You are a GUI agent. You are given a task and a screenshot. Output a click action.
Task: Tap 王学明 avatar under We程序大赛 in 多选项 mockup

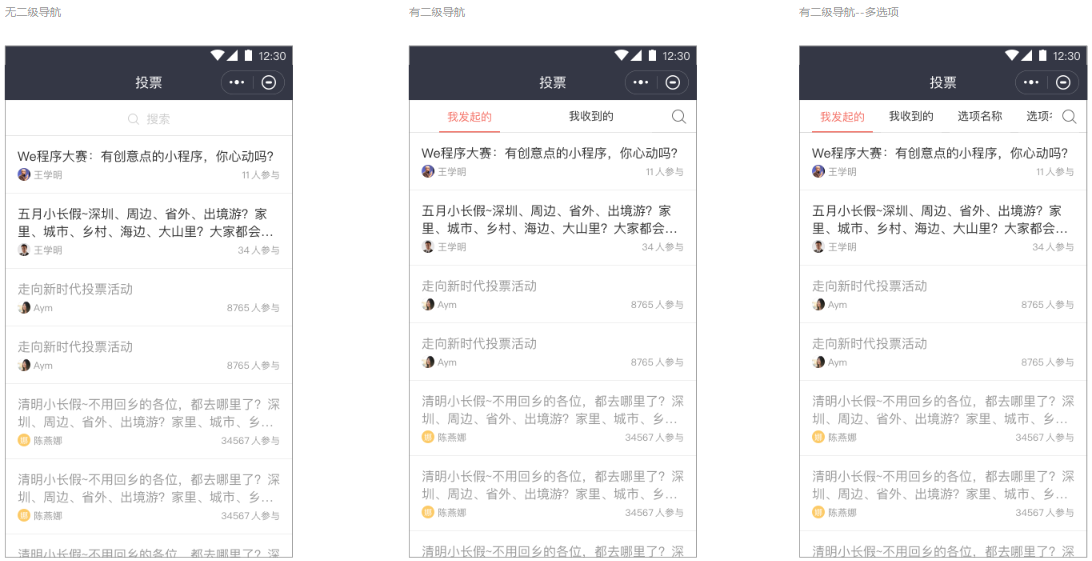click(818, 171)
